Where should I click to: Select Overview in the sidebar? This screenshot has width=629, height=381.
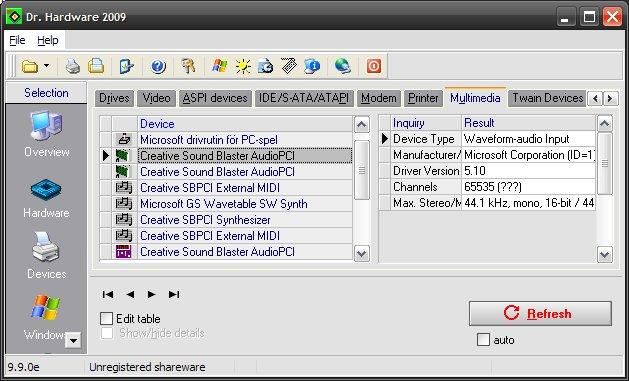click(47, 134)
